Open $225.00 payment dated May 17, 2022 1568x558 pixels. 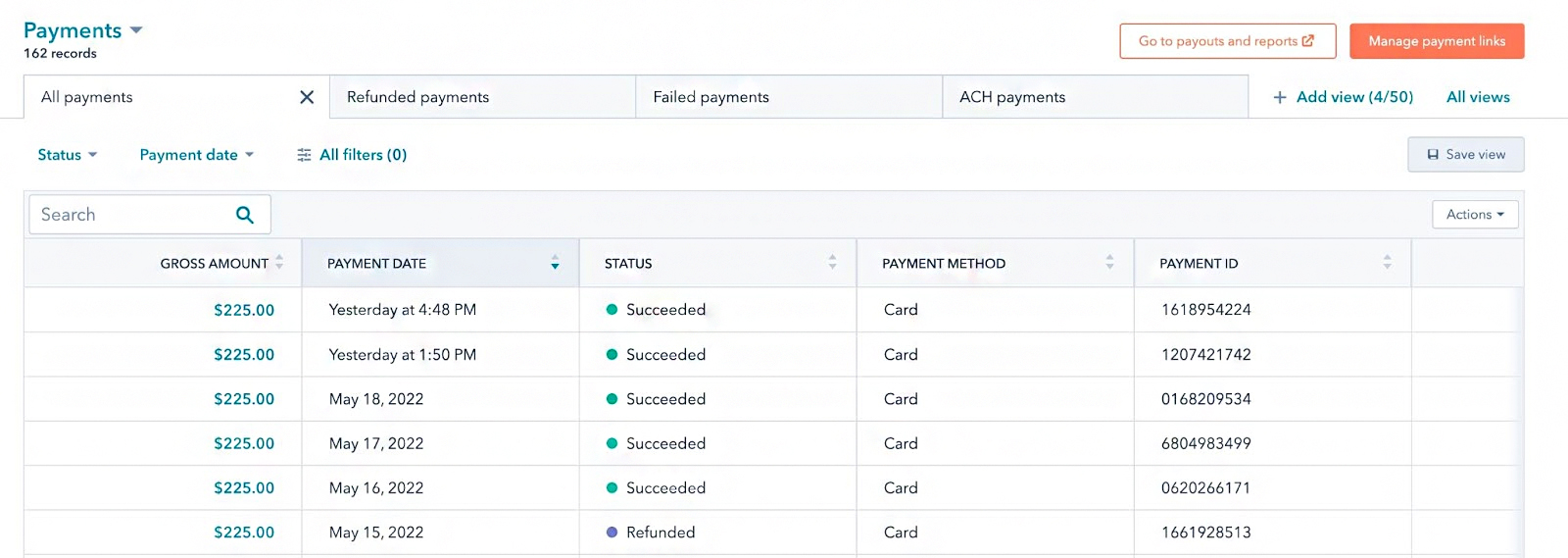click(244, 443)
